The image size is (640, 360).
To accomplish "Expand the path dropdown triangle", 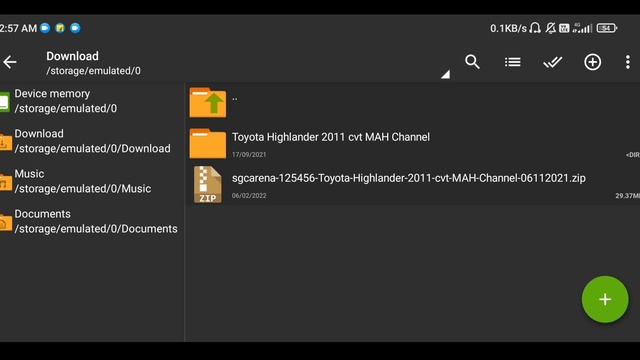I will [446, 74].
